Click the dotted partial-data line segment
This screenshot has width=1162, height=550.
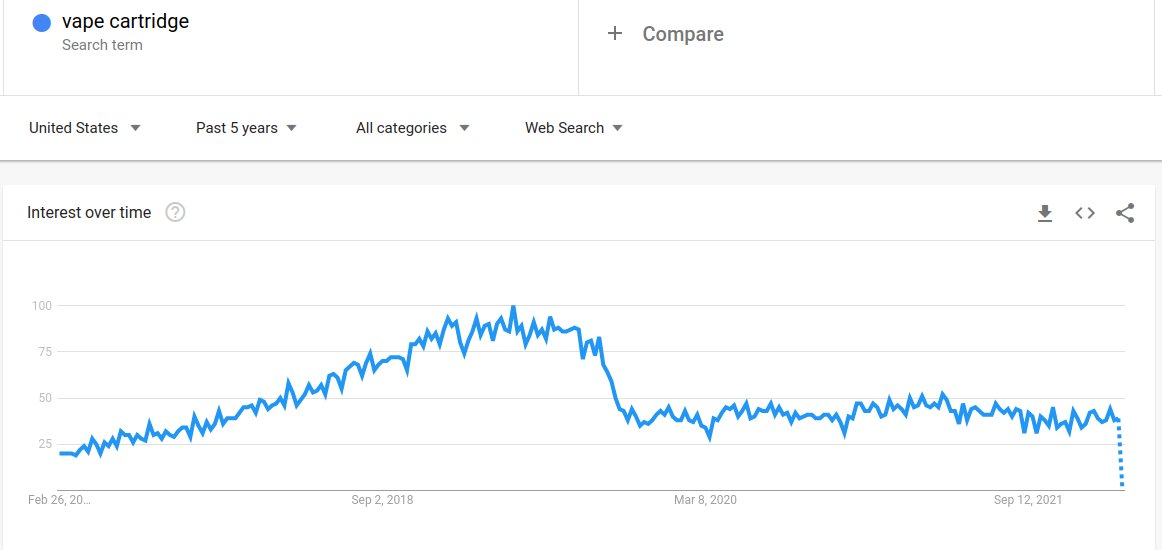pos(1121,455)
